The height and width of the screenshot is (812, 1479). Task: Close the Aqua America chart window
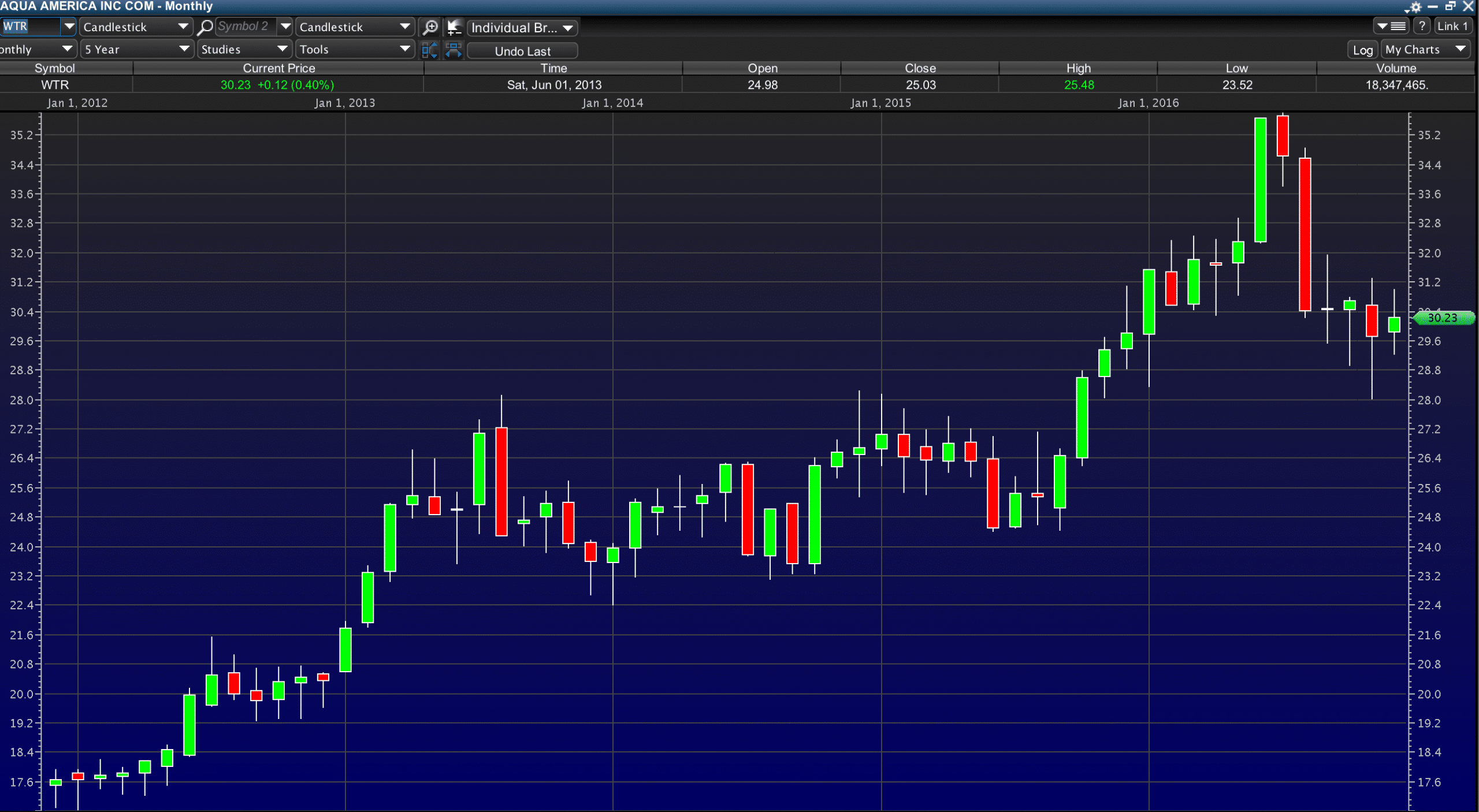(x=1468, y=6)
